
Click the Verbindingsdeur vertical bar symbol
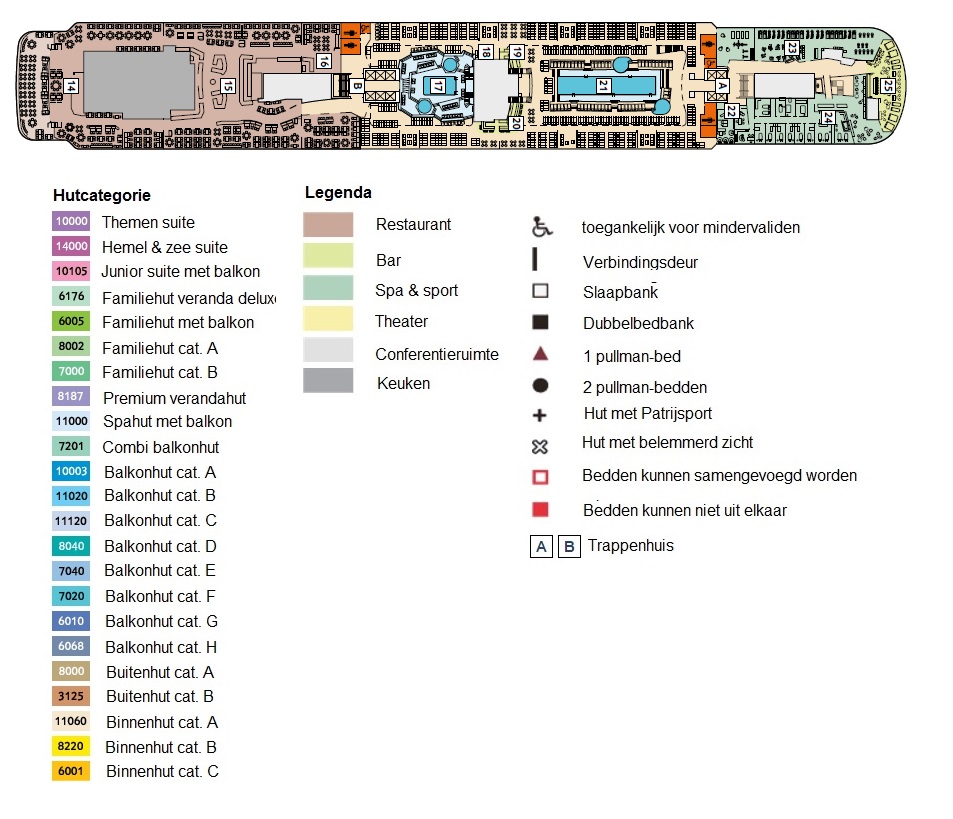(x=537, y=260)
